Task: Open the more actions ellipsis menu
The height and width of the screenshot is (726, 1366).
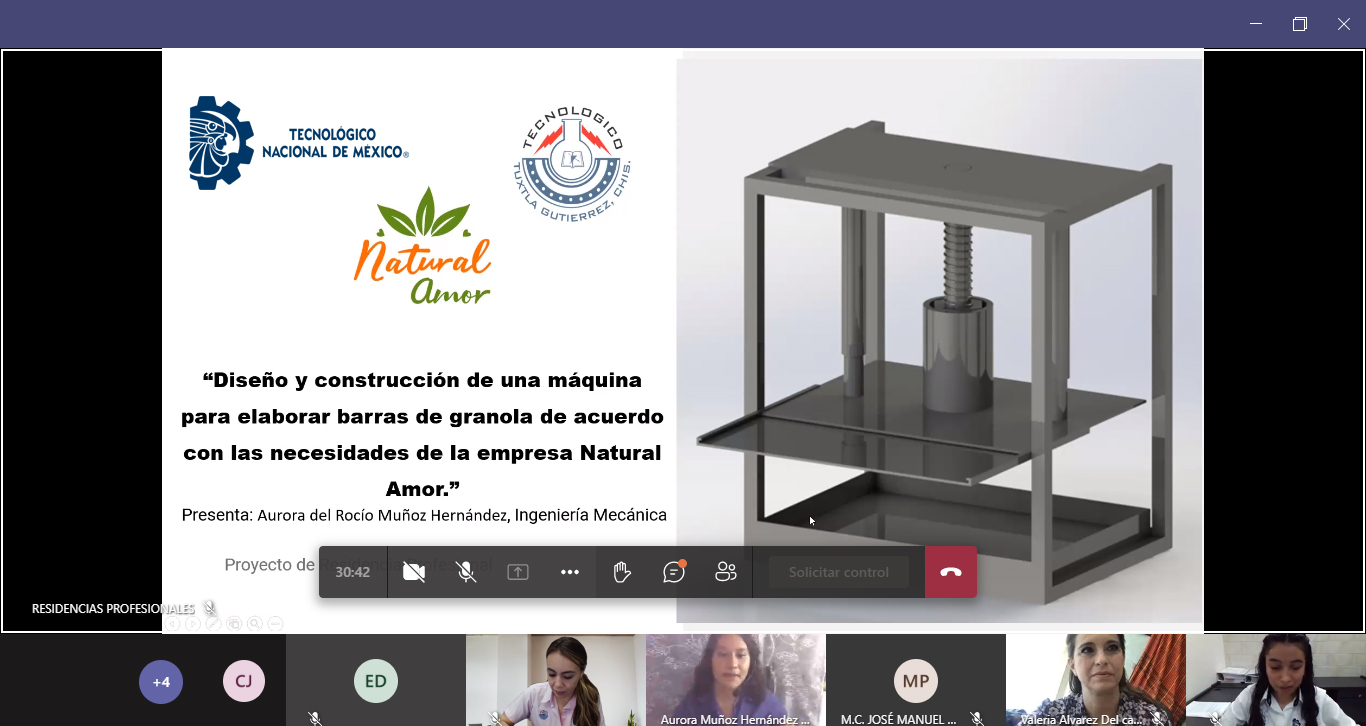Action: pyautogui.click(x=570, y=572)
